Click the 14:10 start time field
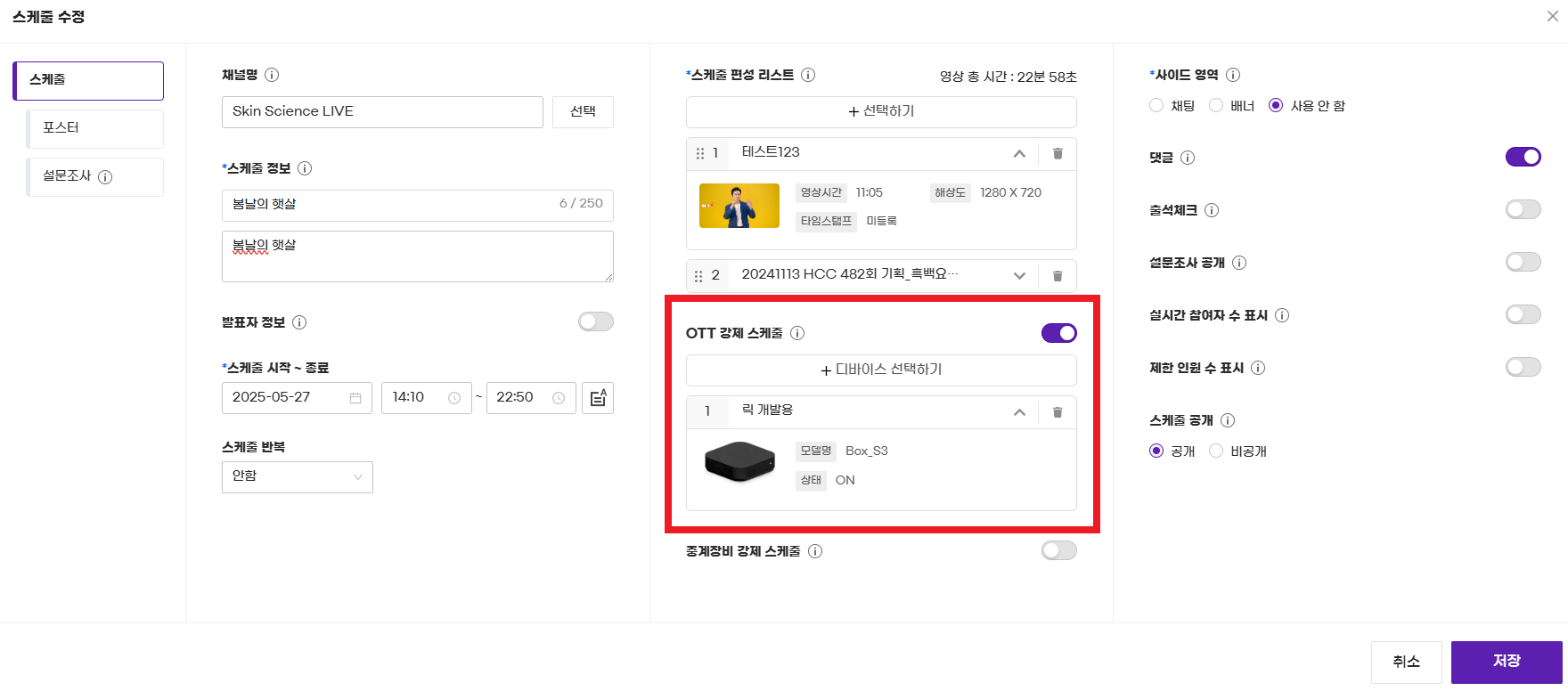 tap(426, 398)
